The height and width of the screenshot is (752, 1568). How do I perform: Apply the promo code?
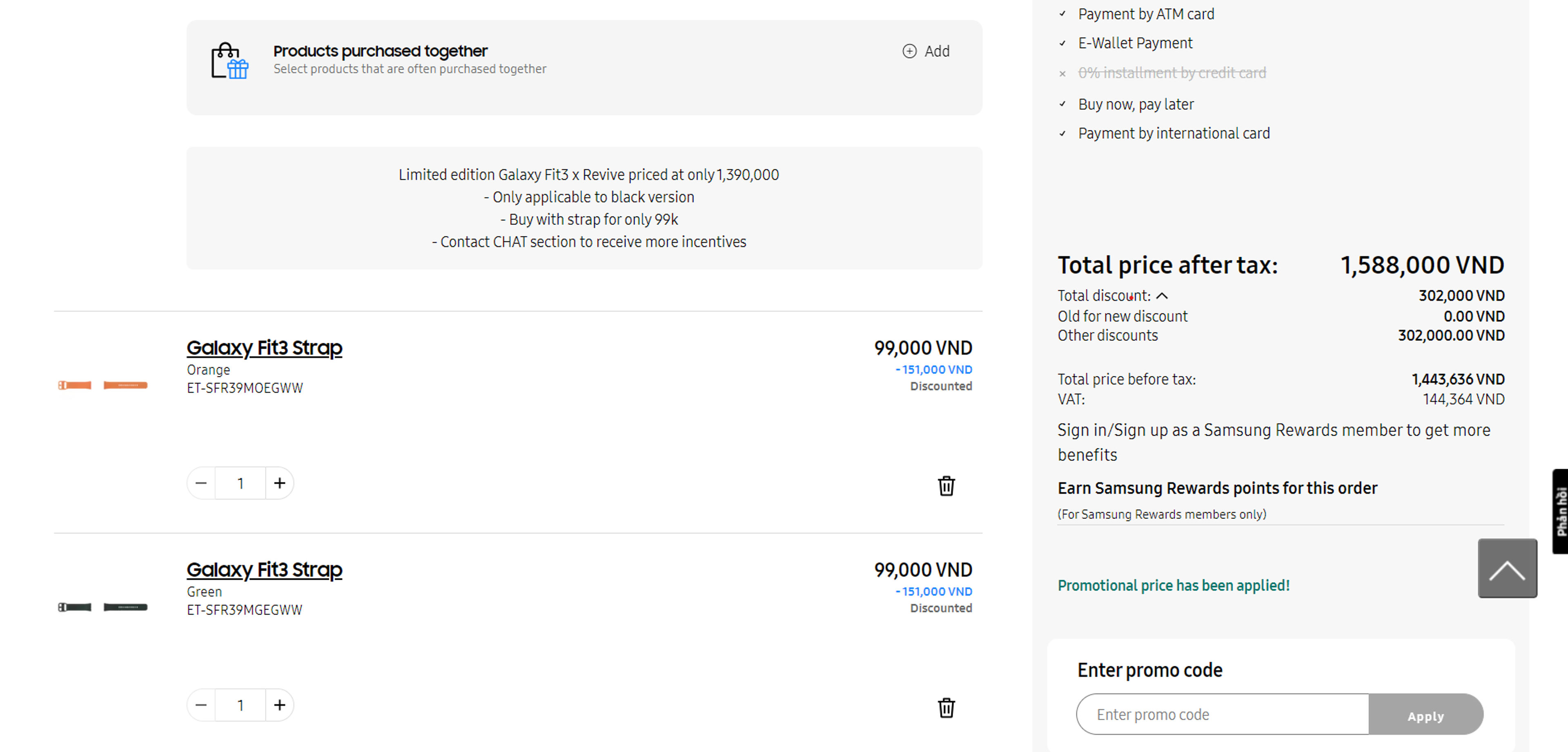1425,716
